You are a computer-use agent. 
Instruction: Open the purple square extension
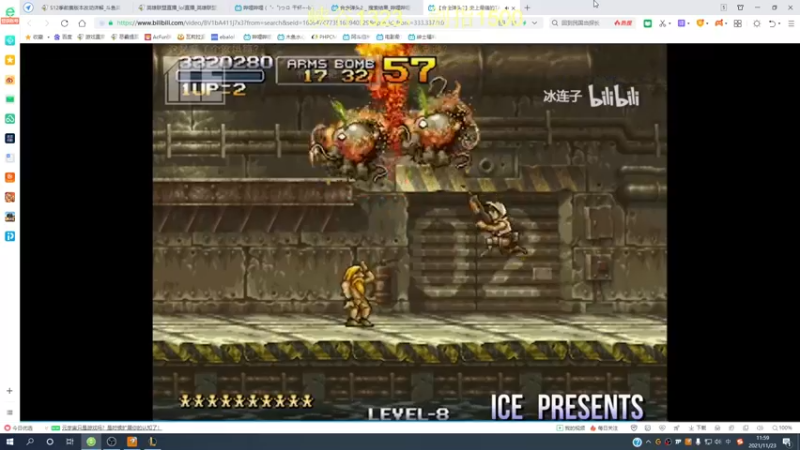[681, 23]
